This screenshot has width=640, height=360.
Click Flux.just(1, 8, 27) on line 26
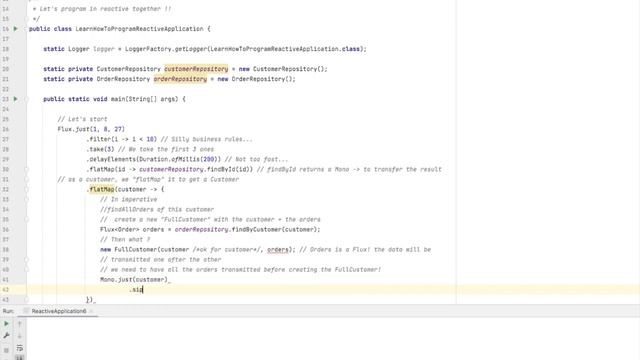click(x=91, y=129)
